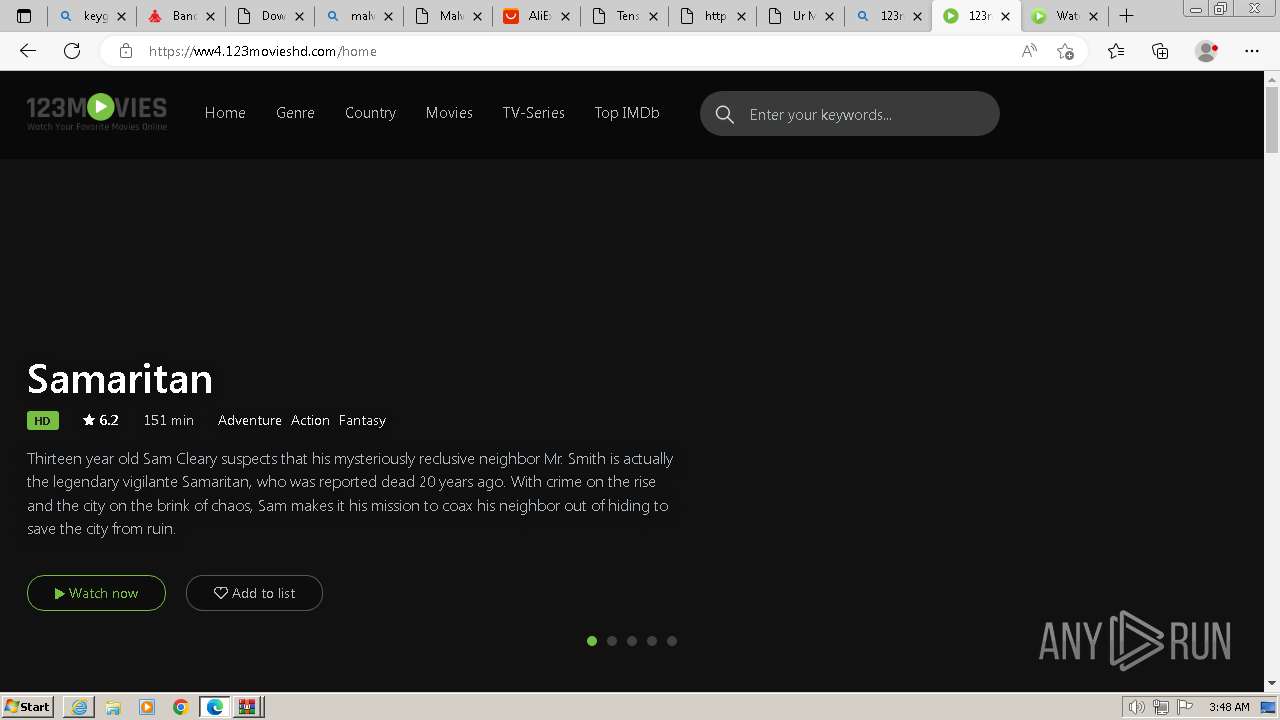Click the volume tray icon
This screenshot has width=1280, height=720.
(x=1137, y=707)
